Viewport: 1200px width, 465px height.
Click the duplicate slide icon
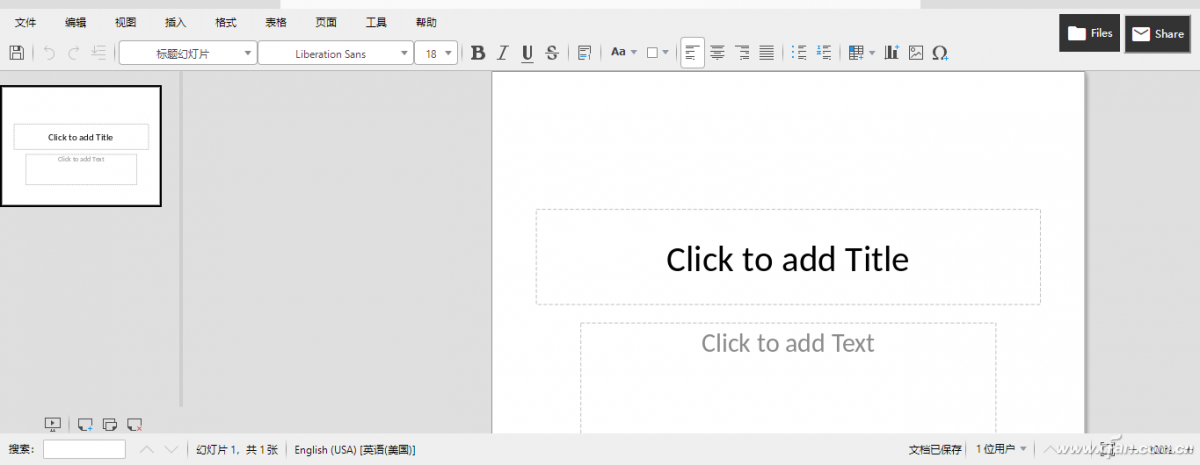(x=110, y=425)
